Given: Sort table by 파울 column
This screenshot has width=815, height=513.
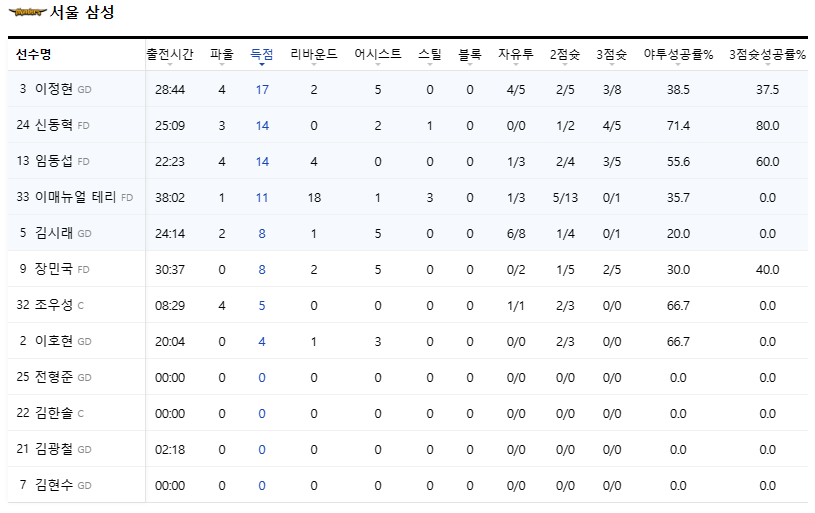Looking at the screenshot, I should pos(222,54).
